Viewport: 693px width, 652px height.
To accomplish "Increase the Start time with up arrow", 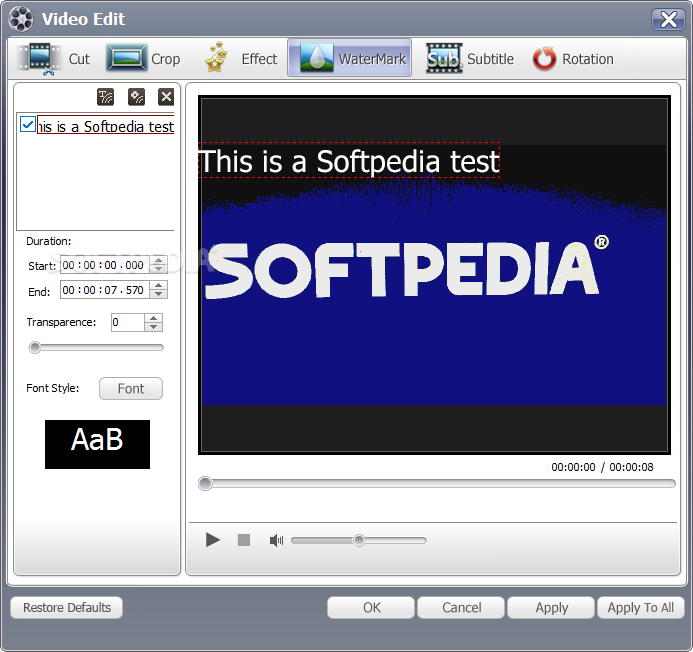I will point(158,260).
